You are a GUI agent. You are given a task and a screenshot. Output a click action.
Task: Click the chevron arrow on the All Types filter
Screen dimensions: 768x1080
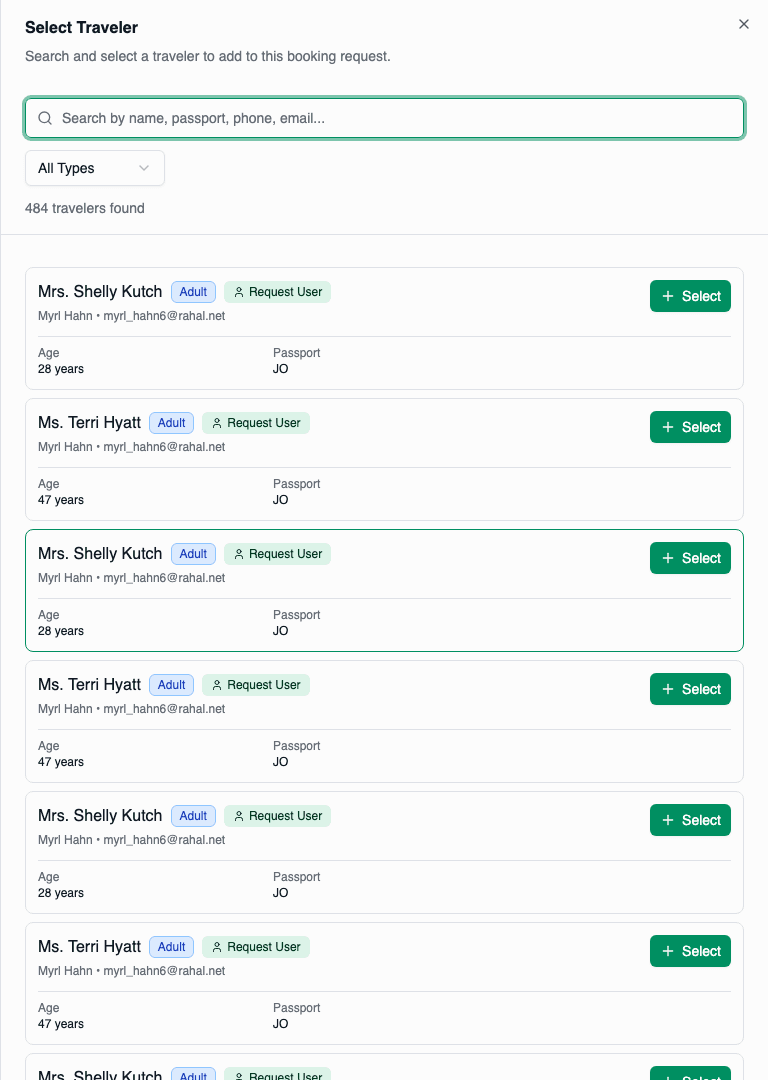pyautogui.click(x=144, y=168)
